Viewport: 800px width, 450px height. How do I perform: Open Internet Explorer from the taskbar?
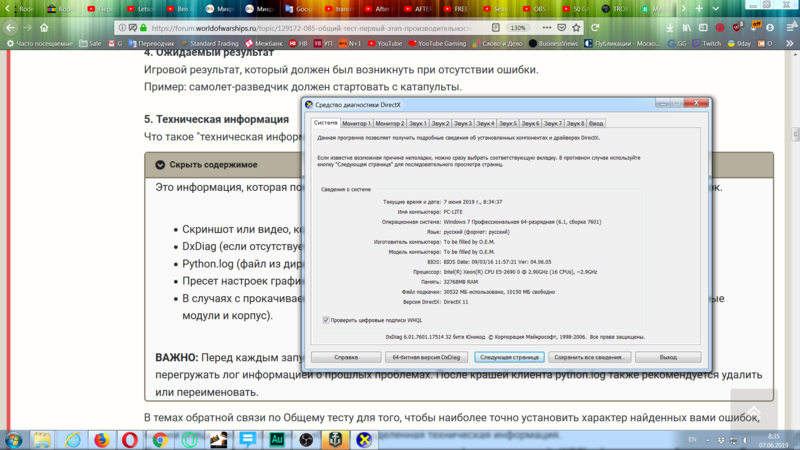[73, 439]
